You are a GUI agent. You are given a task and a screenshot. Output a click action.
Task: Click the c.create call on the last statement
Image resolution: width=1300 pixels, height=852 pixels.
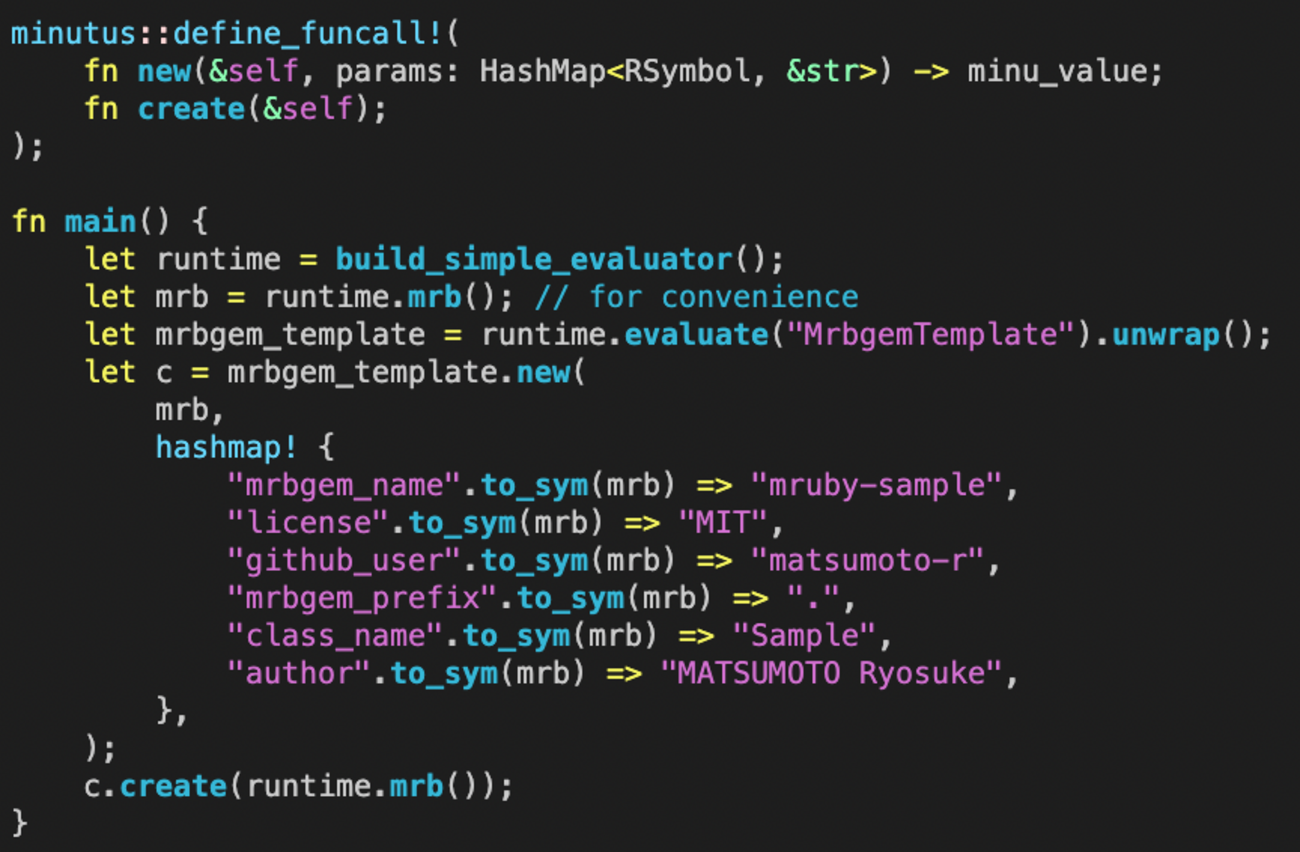point(156,786)
